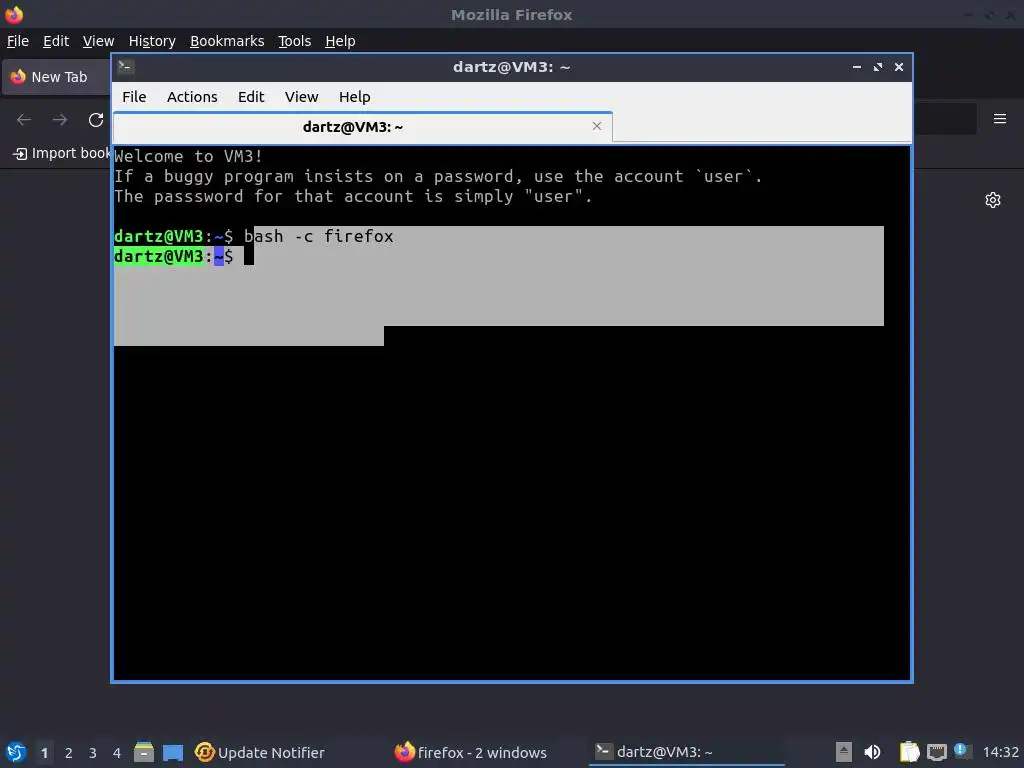Minimize the terminal window
This screenshot has height=768, width=1024.
pos(856,67)
